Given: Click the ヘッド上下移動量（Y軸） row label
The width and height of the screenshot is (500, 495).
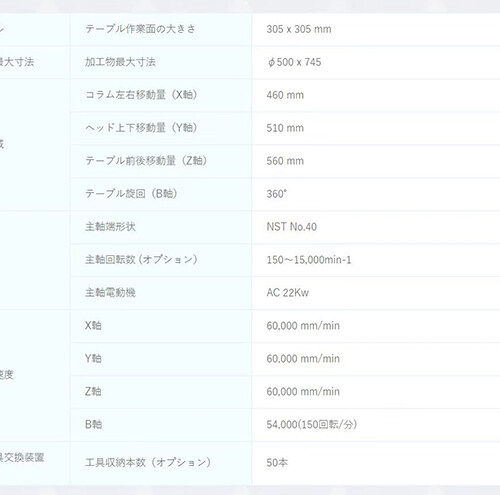Looking at the screenshot, I should pyautogui.click(x=141, y=128).
